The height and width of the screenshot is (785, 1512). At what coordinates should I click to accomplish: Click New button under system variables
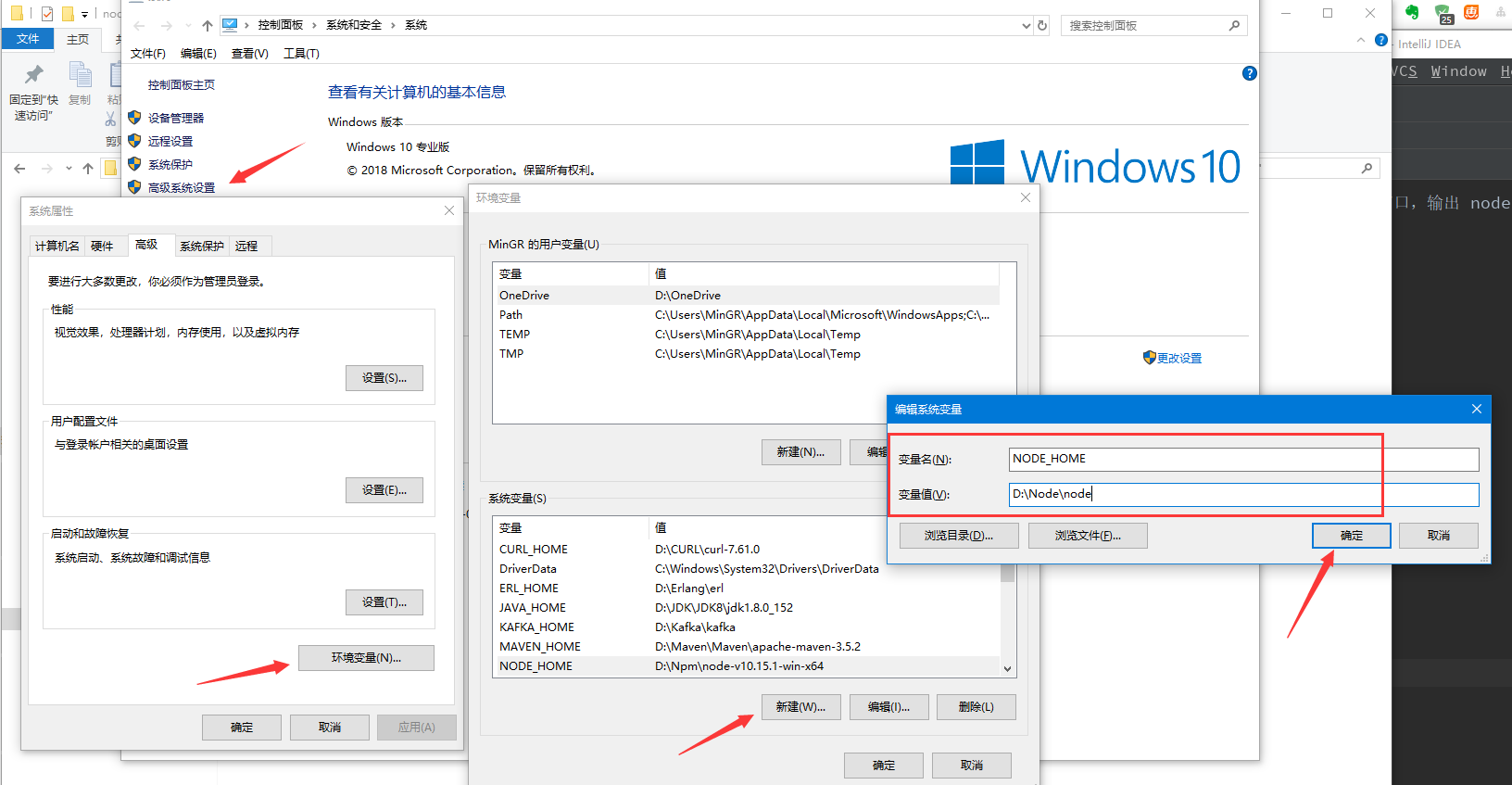point(800,707)
